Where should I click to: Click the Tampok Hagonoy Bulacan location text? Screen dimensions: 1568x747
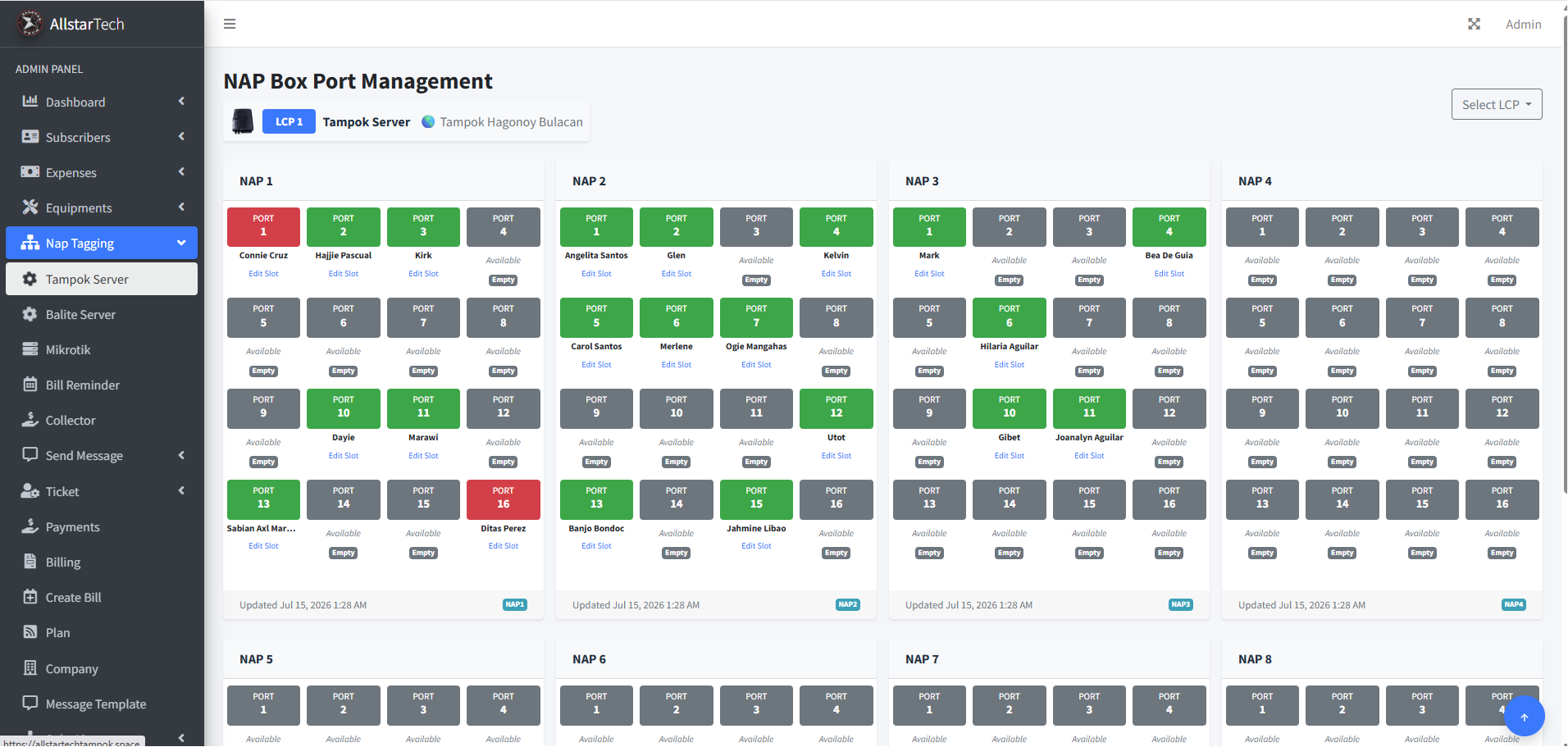coord(511,121)
